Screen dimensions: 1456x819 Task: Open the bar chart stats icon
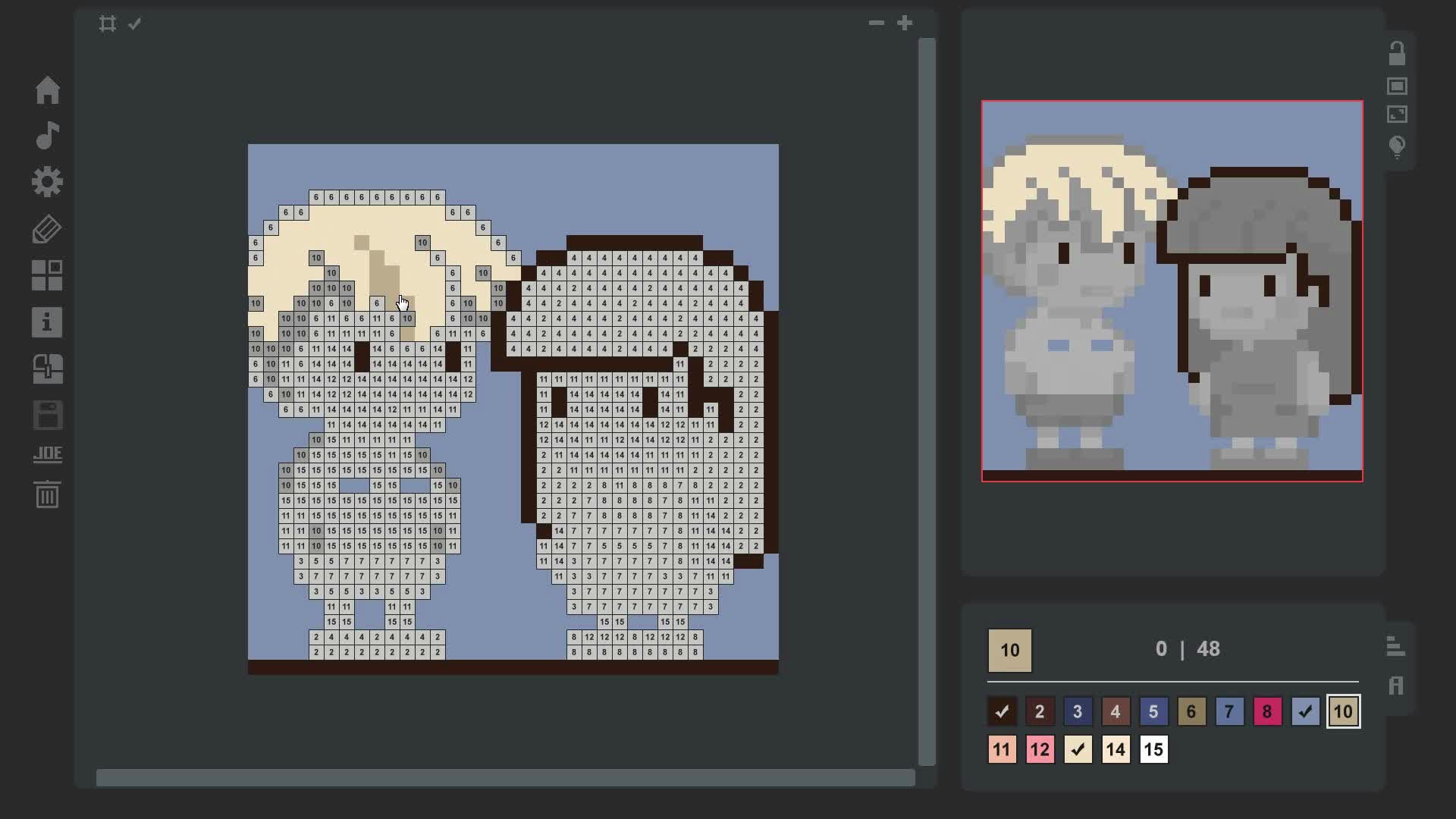(1395, 646)
